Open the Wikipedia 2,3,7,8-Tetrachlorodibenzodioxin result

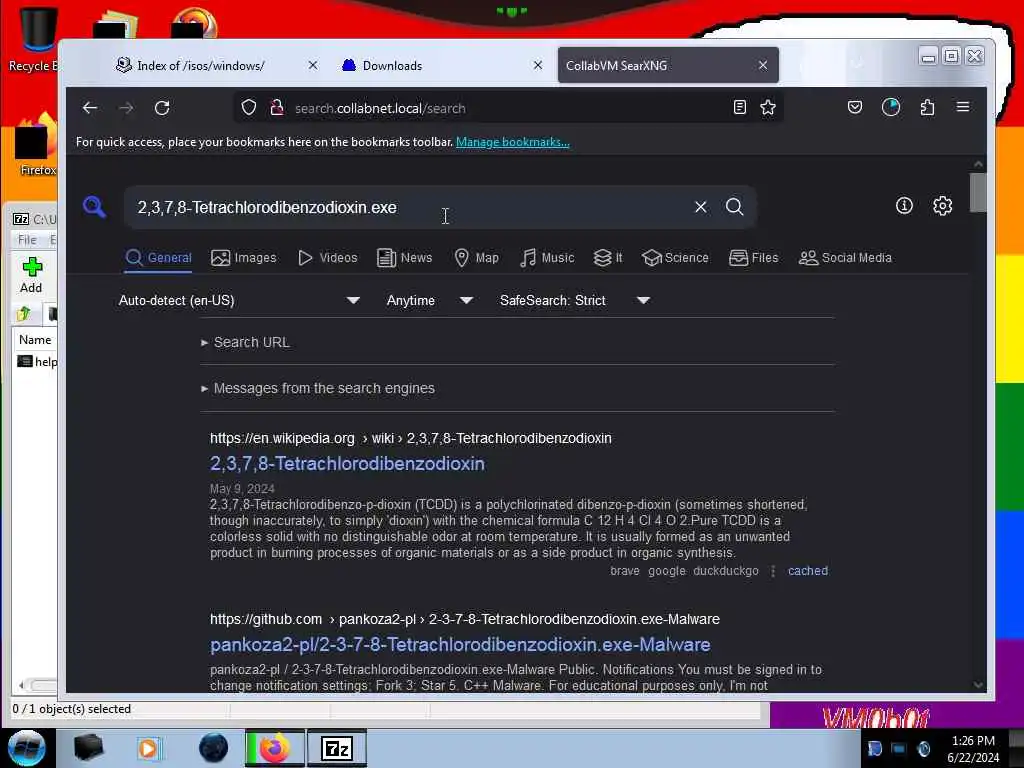[x=347, y=464]
